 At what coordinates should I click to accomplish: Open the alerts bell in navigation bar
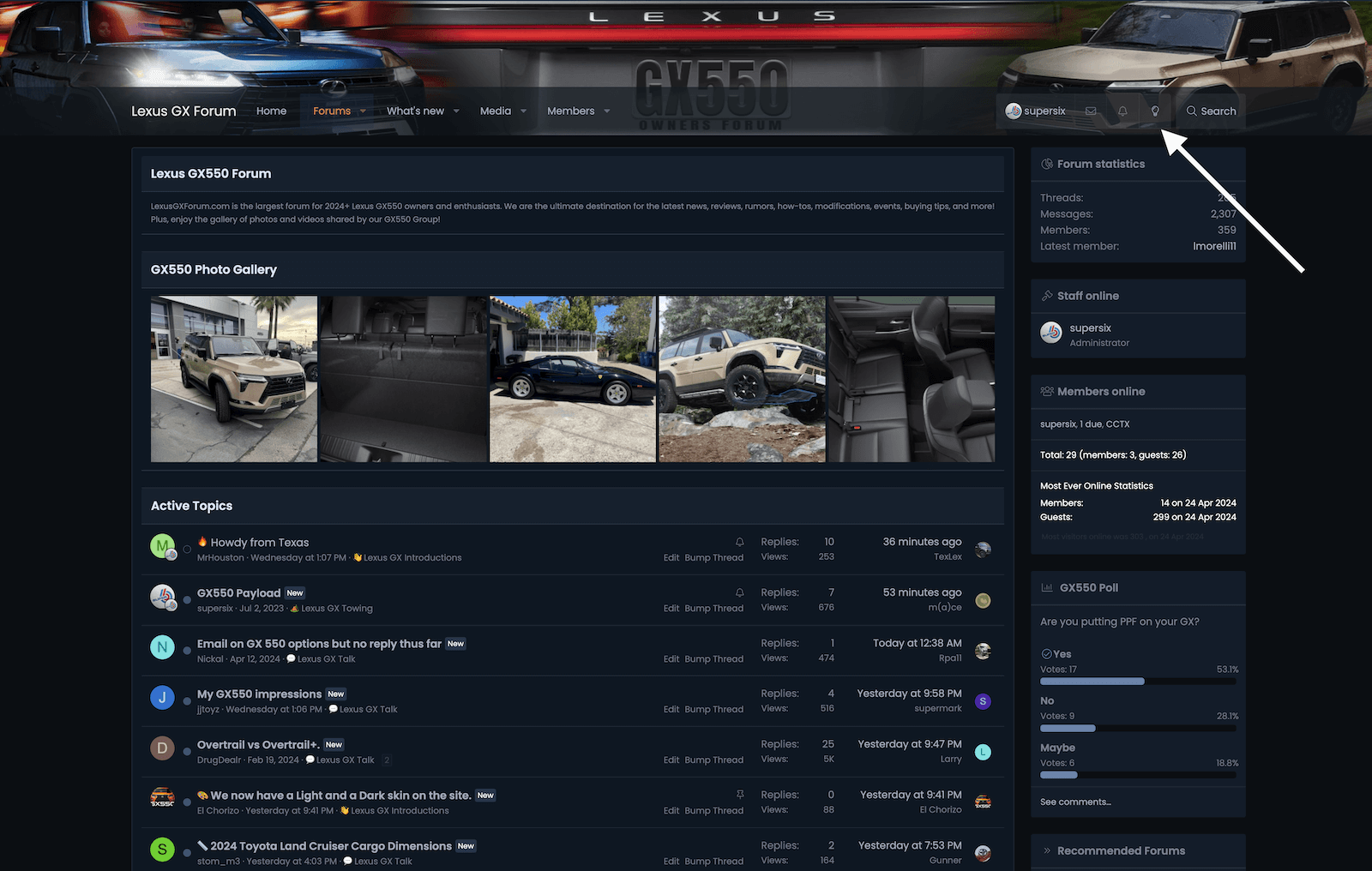point(1122,111)
